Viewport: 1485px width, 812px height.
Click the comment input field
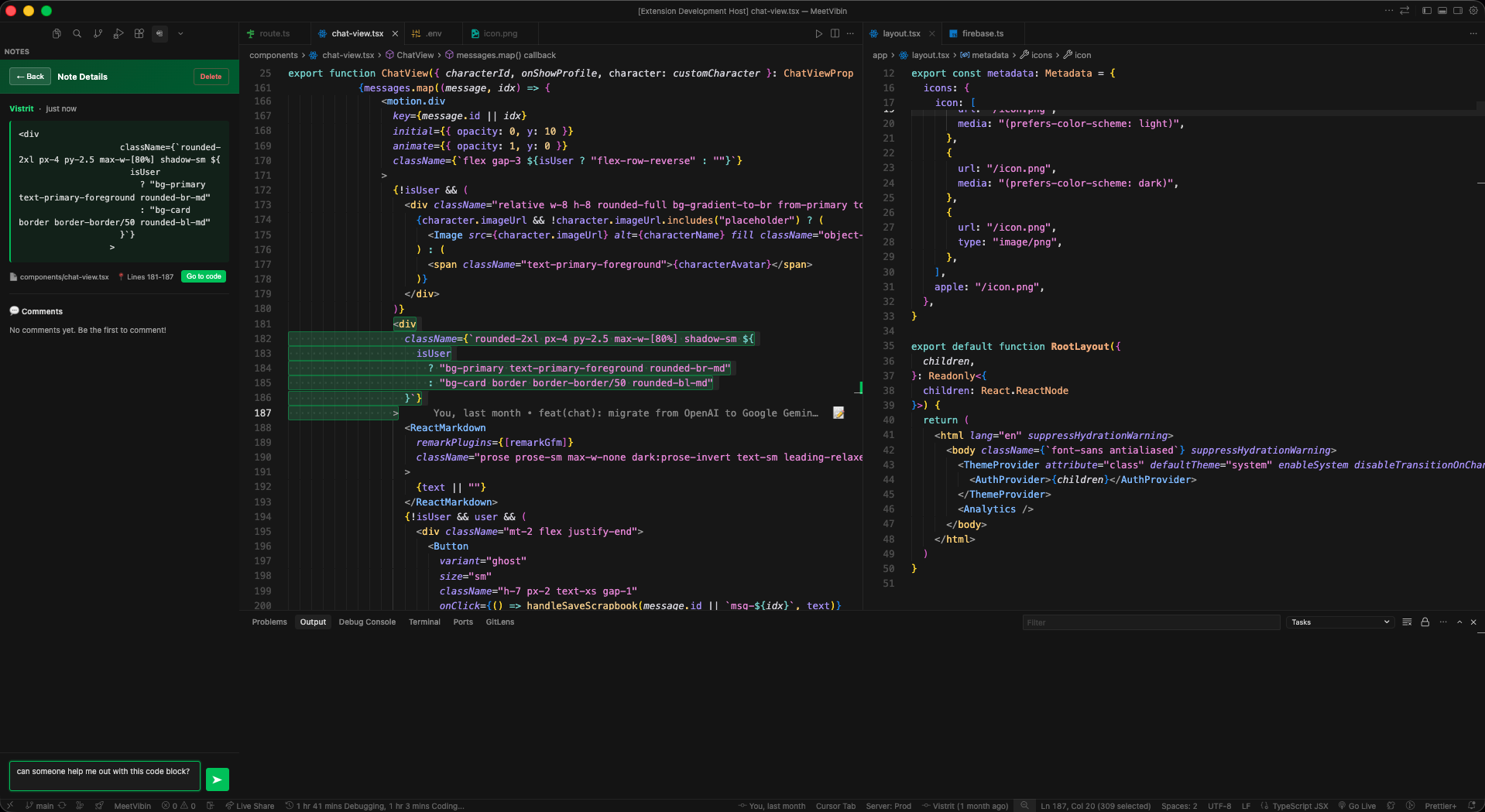[x=105, y=775]
